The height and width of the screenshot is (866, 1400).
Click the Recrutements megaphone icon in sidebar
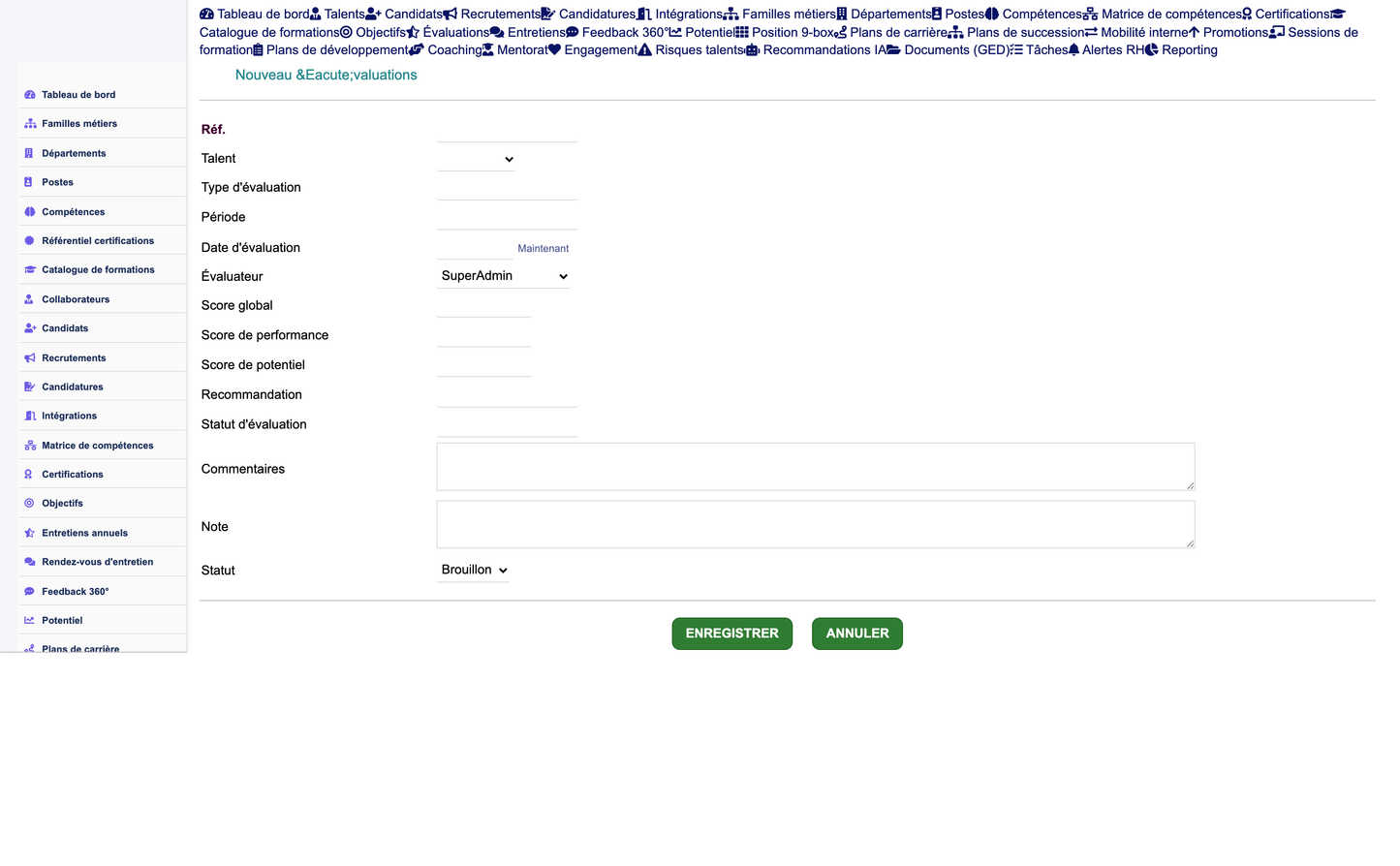click(x=30, y=358)
